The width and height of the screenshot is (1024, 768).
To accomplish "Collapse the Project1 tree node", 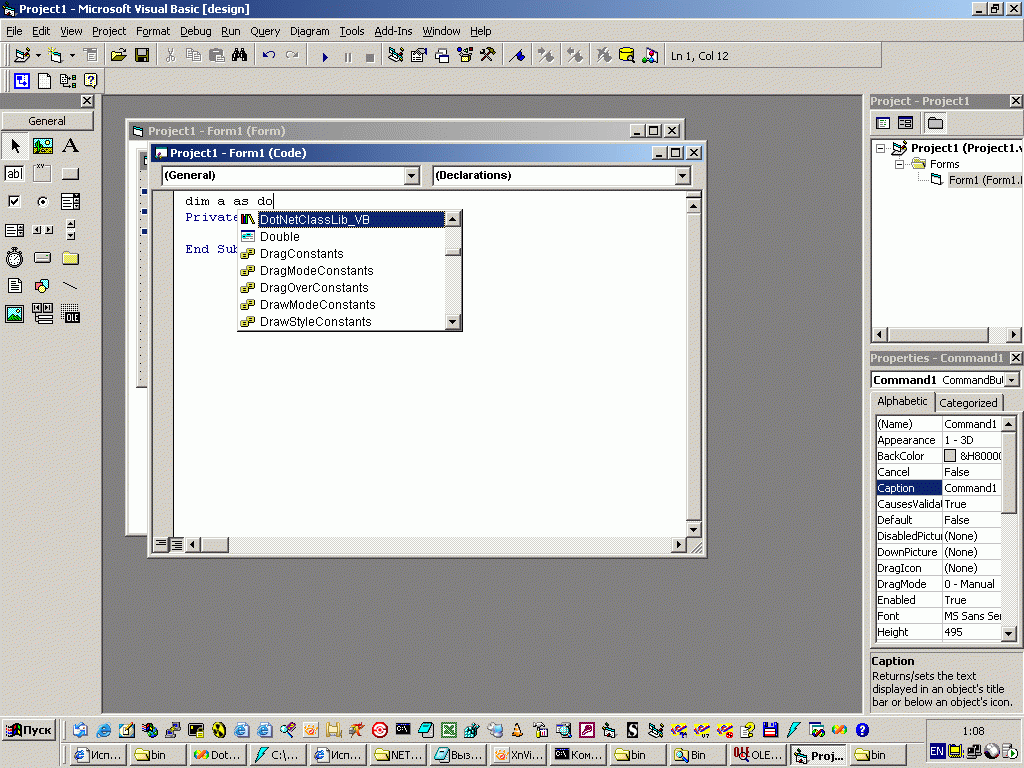I will (880, 148).
